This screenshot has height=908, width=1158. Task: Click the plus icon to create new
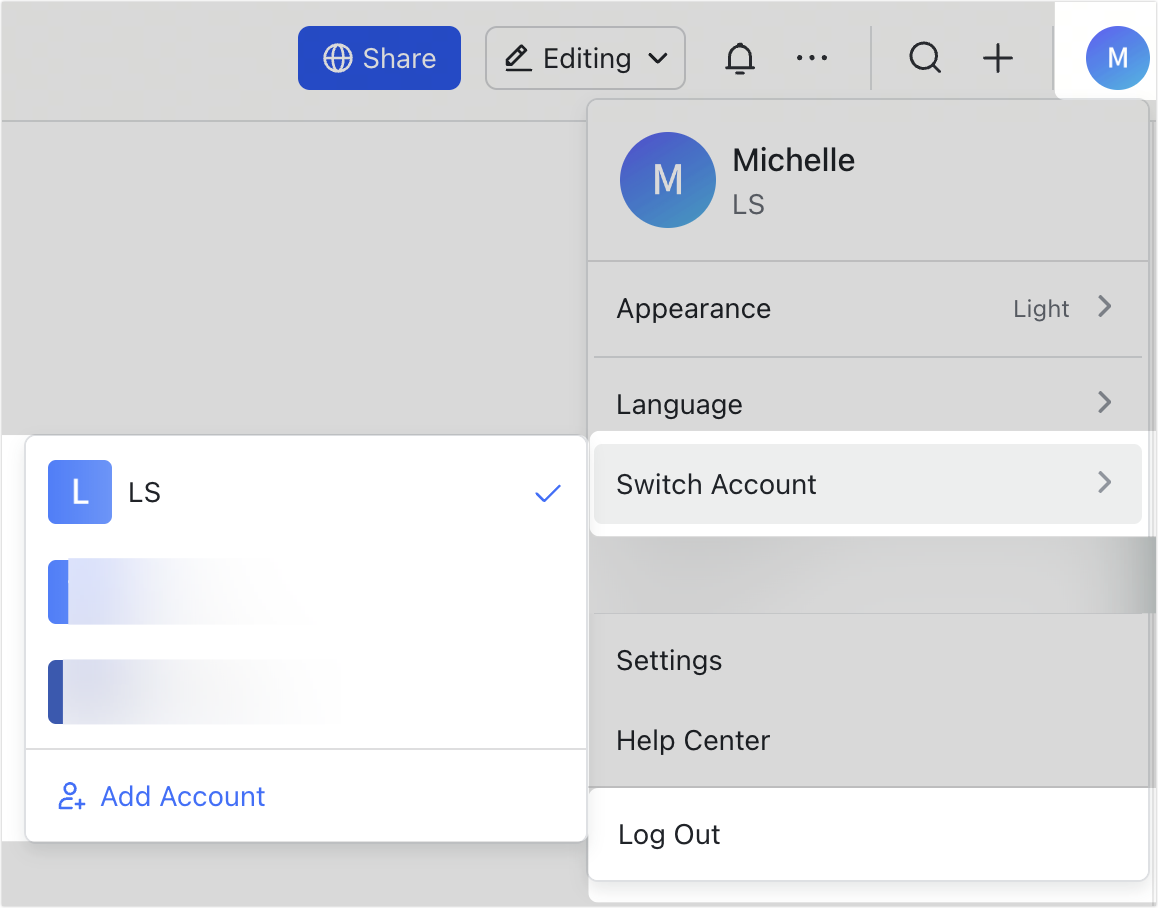pos(997,58)
